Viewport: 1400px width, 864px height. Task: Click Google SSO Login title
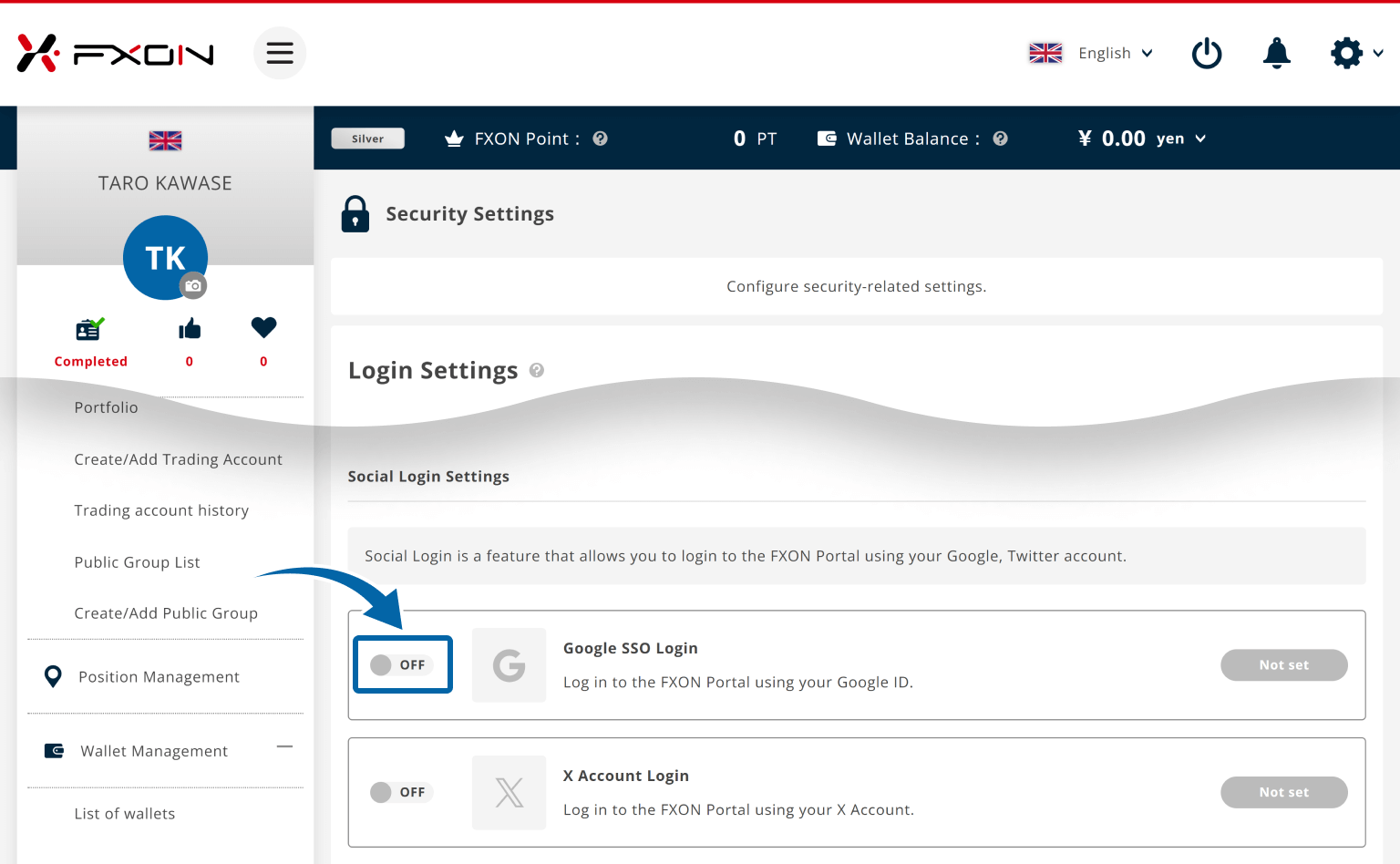pyautogui.click(x=630, y=648)
